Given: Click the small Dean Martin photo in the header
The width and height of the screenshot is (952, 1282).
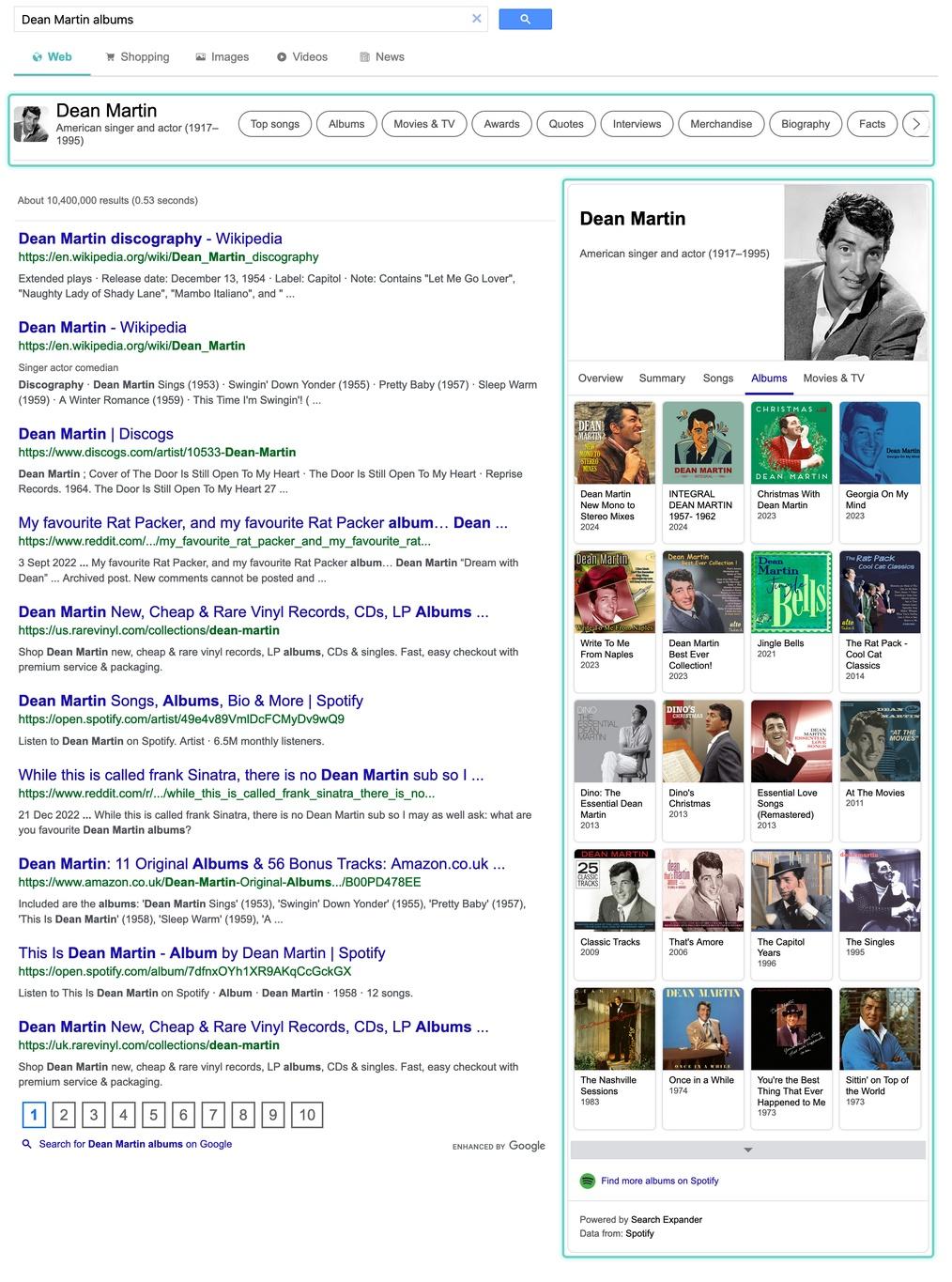Looking at the screenshot, I should click(31, 124).
